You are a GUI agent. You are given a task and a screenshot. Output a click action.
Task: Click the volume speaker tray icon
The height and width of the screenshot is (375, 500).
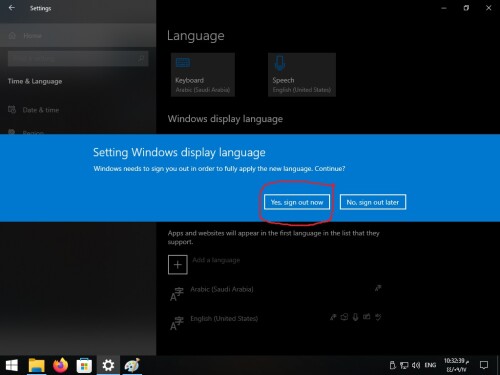pos(416,365)
